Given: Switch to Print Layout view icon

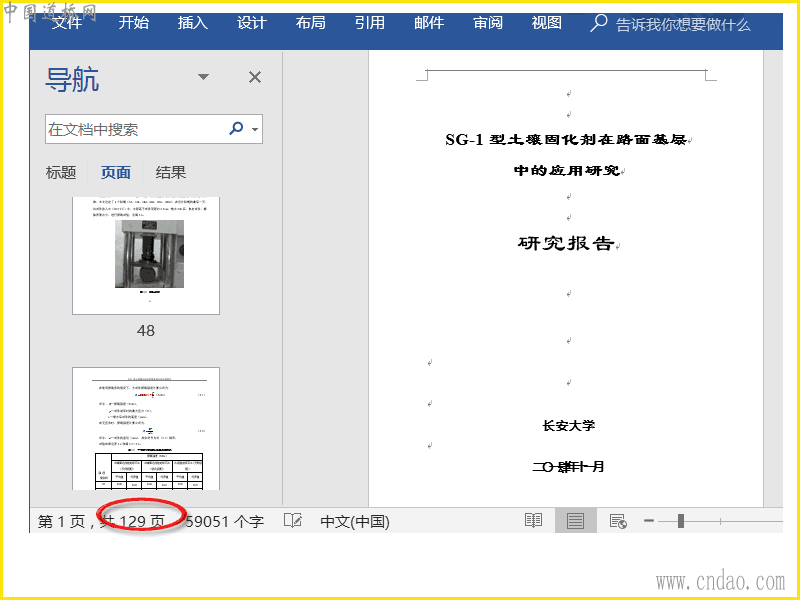Looking at the screenshot, I should coord(576,521).
